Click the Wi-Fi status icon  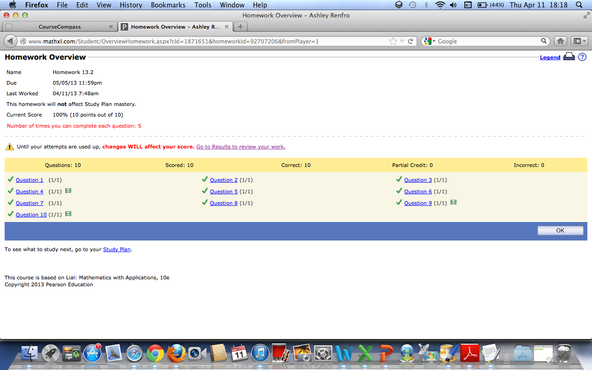pos(440,5)
